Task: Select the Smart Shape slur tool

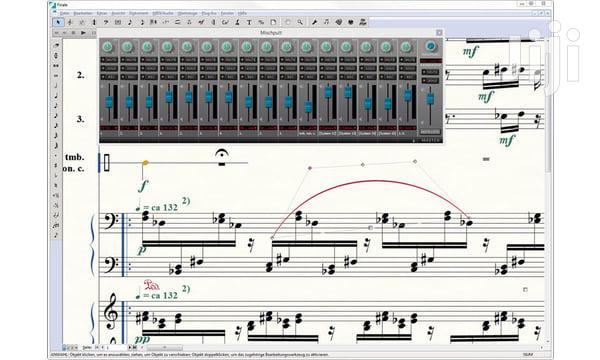Action: pyautogui.click(x=178, y=22)
